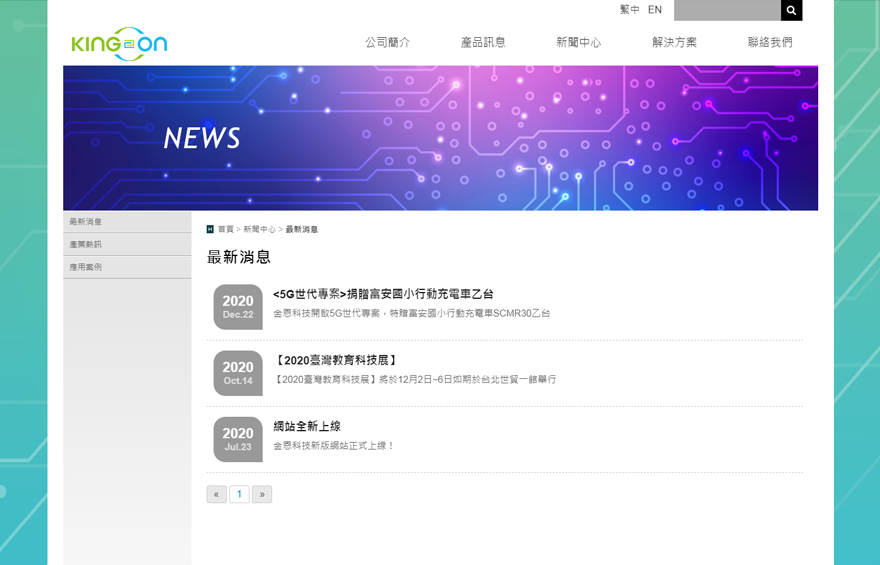Click the KING-ON logo
The height and width of the screenshot is (565, 880).
(x=119, y=44)
